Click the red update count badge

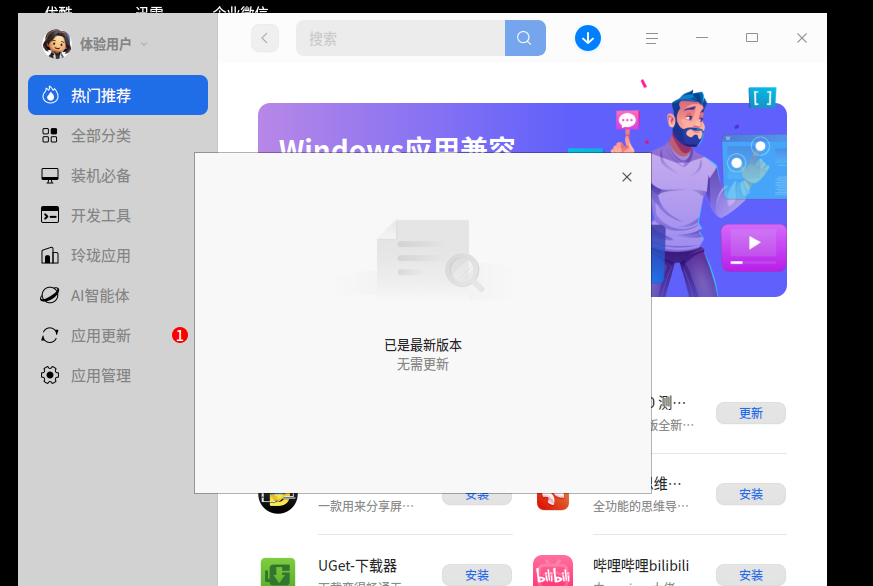(180, 335)
